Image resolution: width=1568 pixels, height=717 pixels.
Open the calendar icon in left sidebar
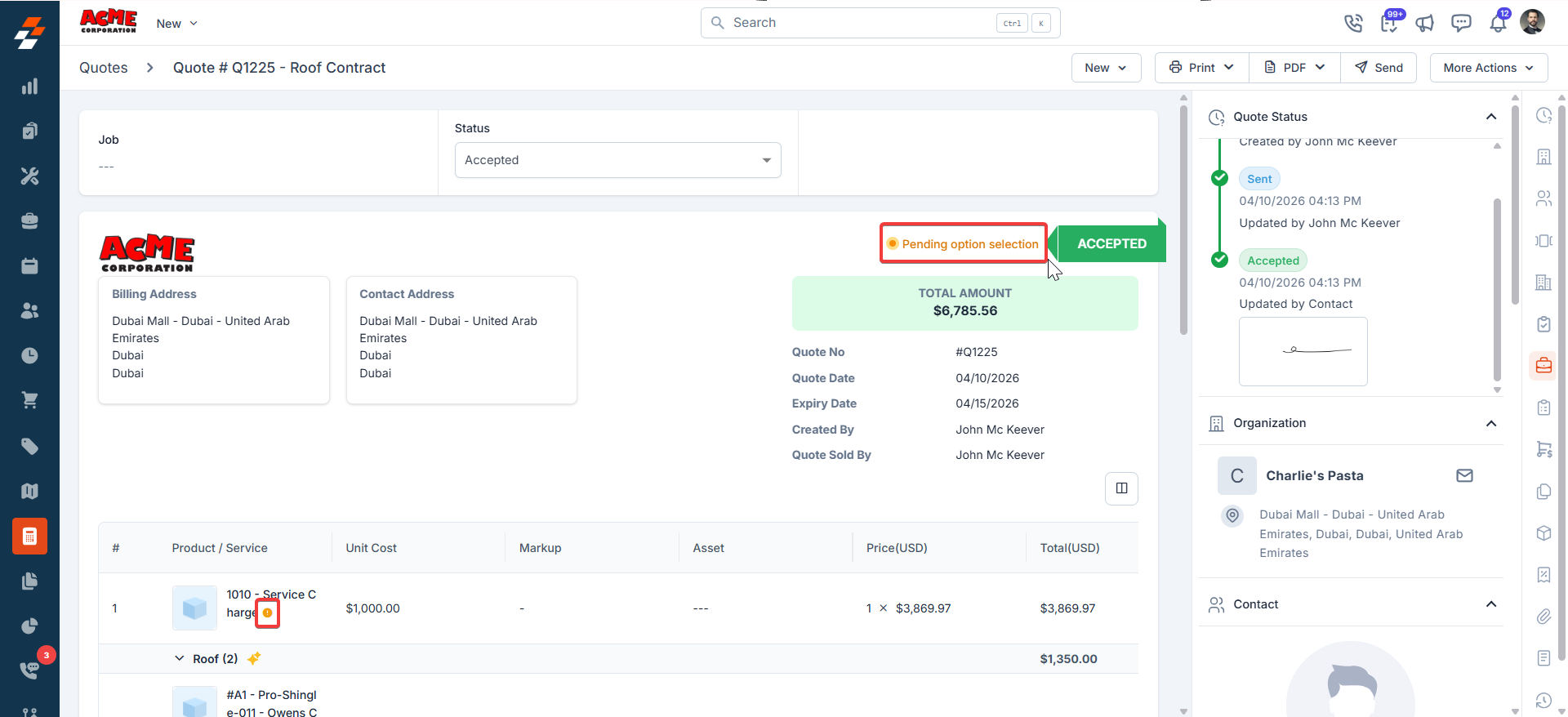point(29,266)
